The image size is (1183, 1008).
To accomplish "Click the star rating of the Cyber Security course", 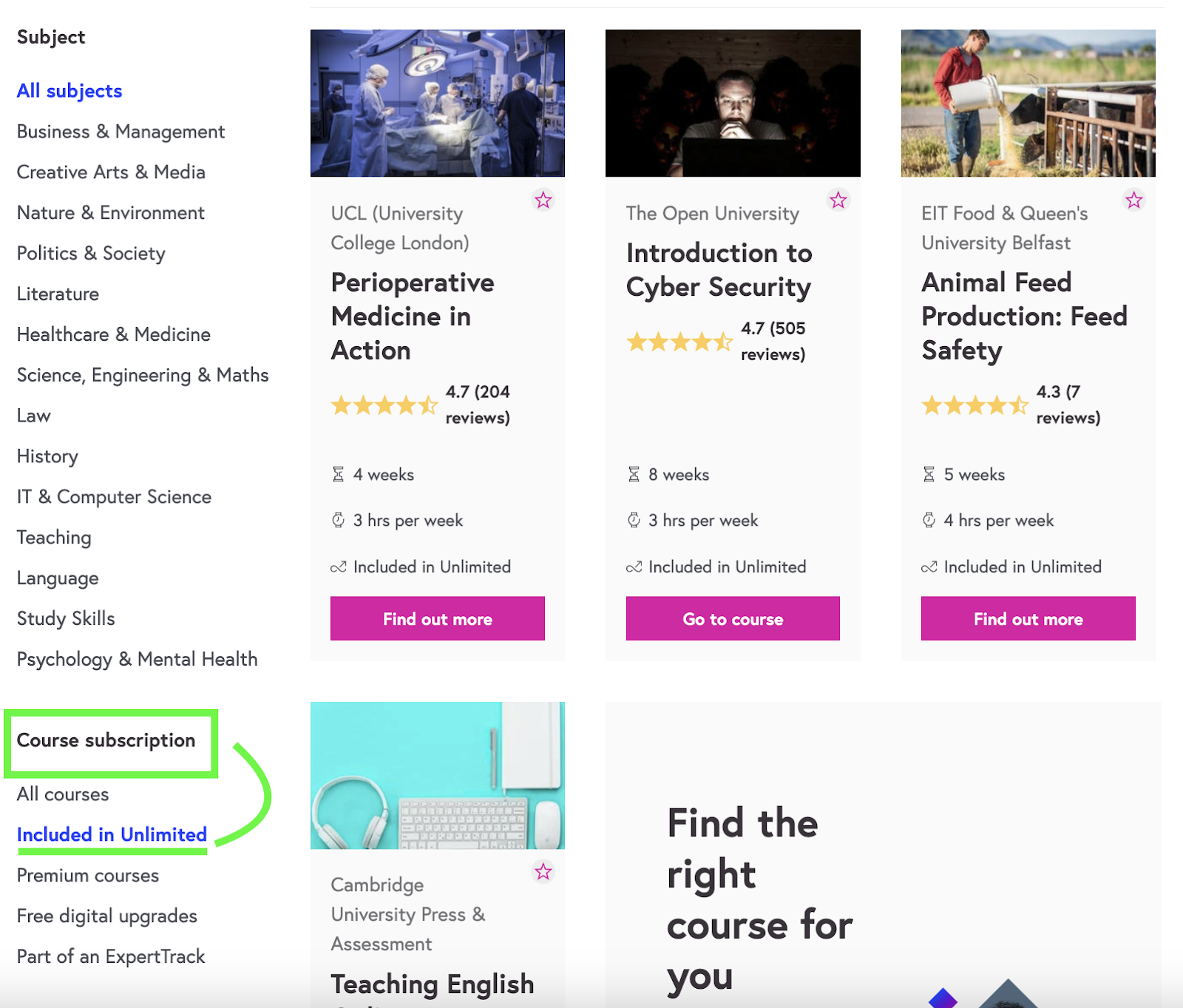I will click(x=679, y=342).
